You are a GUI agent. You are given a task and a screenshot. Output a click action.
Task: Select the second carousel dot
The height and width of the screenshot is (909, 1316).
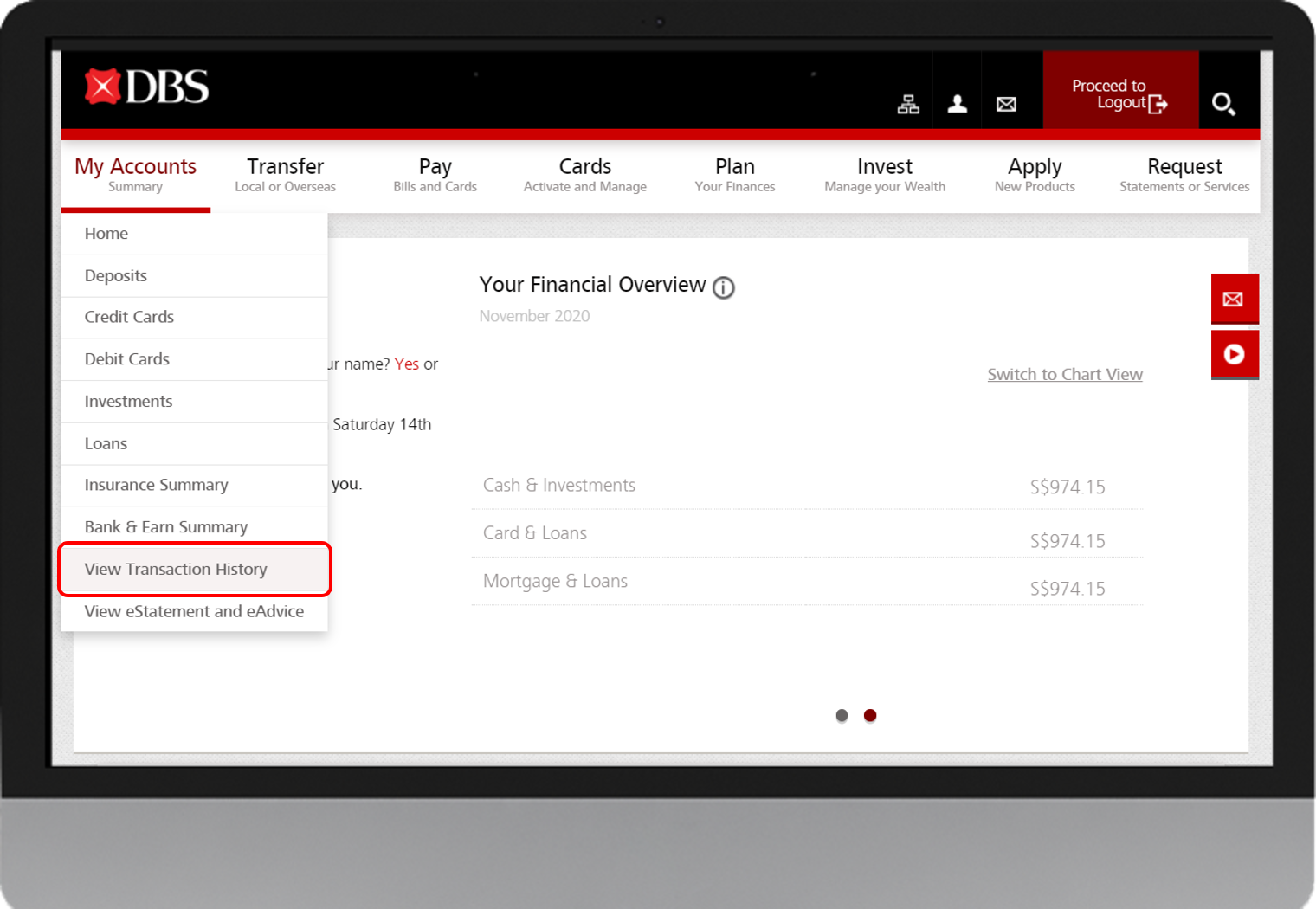point(869,715)
